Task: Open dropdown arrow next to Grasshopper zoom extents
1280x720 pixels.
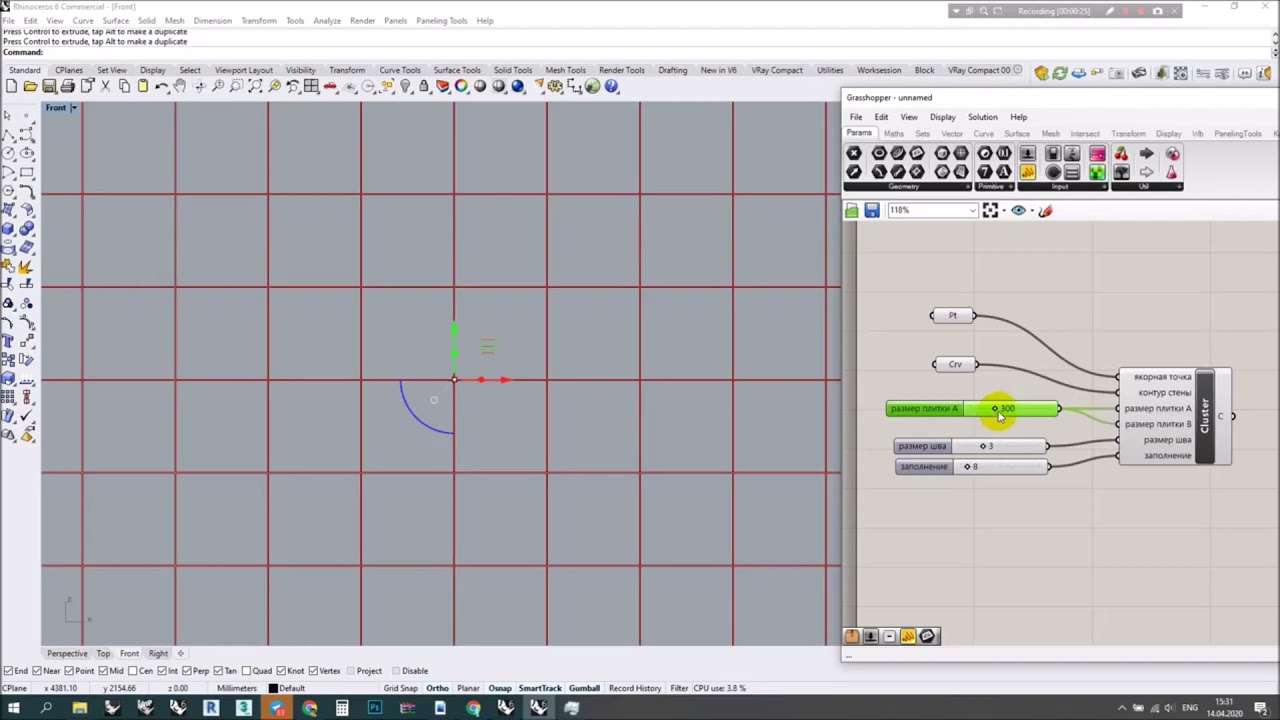Action: point(1004,210)
